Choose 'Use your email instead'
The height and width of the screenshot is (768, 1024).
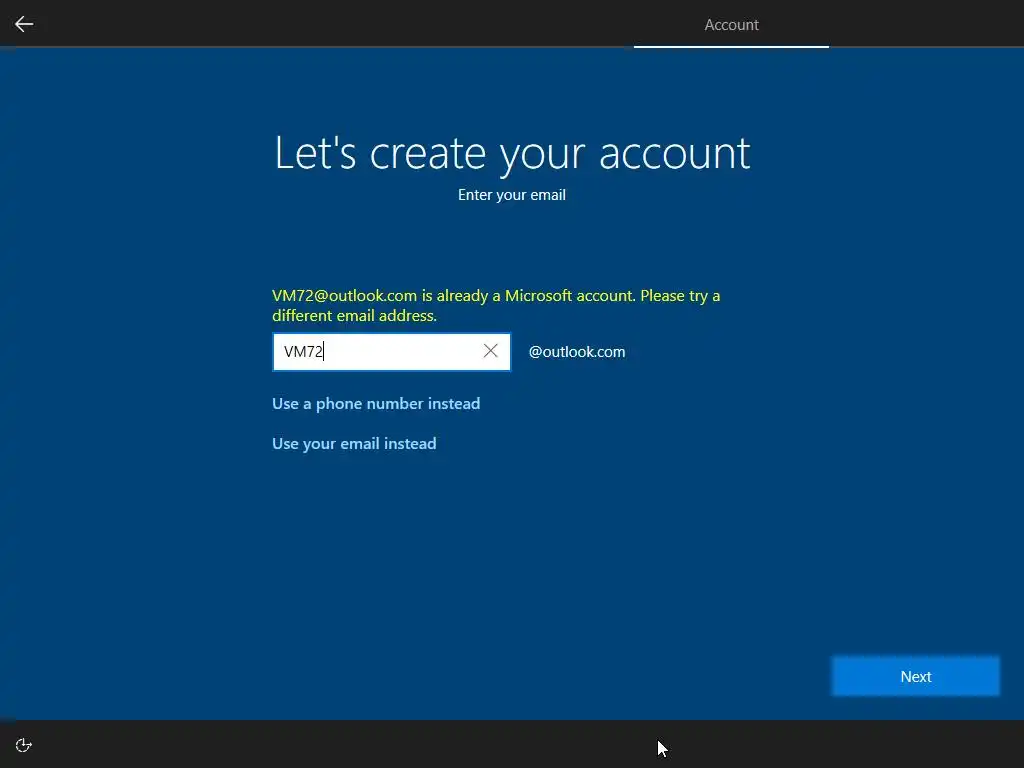coord(354,443)
